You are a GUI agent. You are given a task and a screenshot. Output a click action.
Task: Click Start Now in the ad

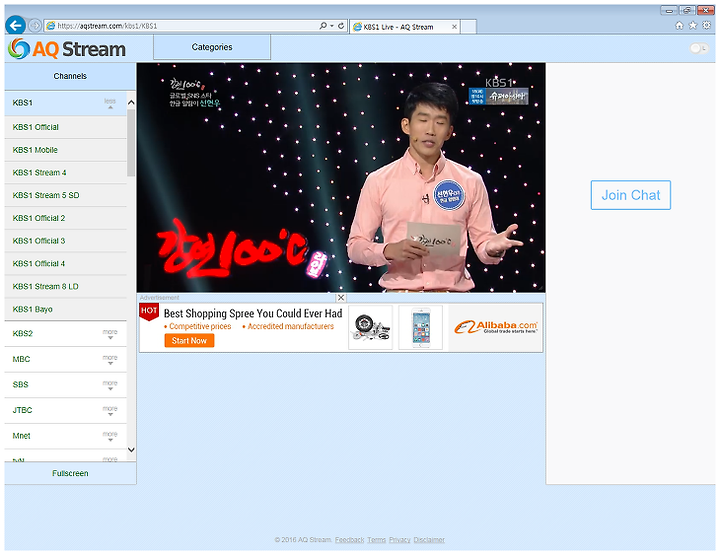click(x=189, y=341)
